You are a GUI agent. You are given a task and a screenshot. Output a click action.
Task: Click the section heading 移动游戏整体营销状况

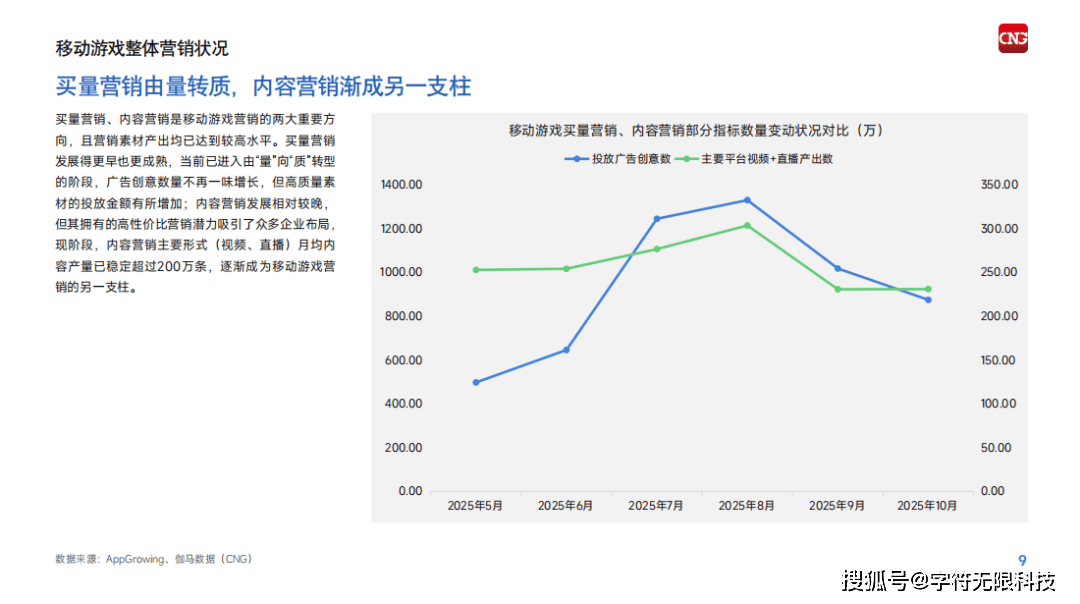point(142,48)
